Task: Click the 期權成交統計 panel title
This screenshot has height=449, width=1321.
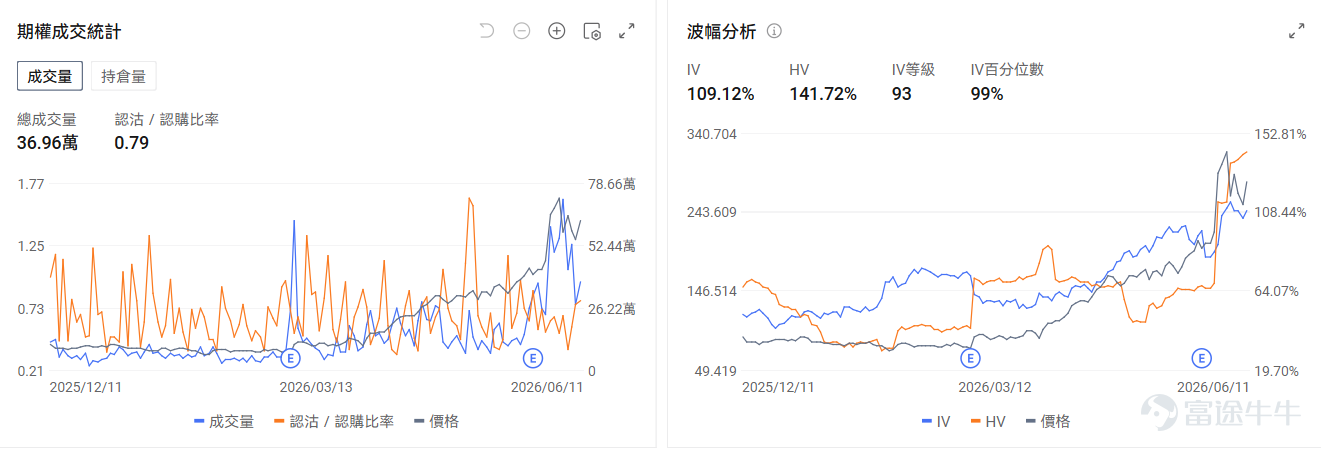Action: [69, 31]
